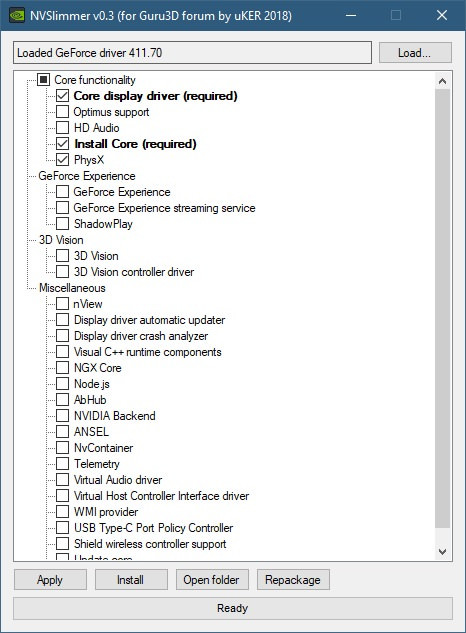466x633 pixels.
Task: Enable the nView checkbox
Action: [x=62, y=304]
